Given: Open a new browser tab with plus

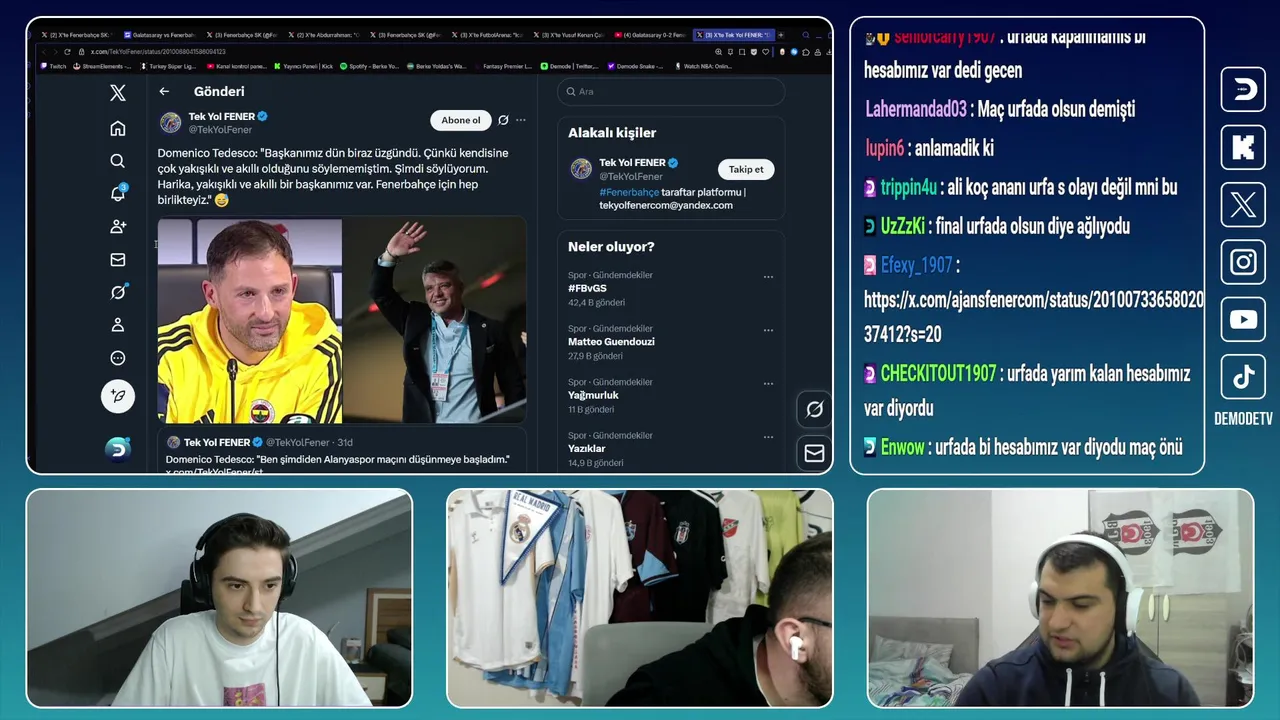Looking at the screenshot, I should (x=781, y=35).
